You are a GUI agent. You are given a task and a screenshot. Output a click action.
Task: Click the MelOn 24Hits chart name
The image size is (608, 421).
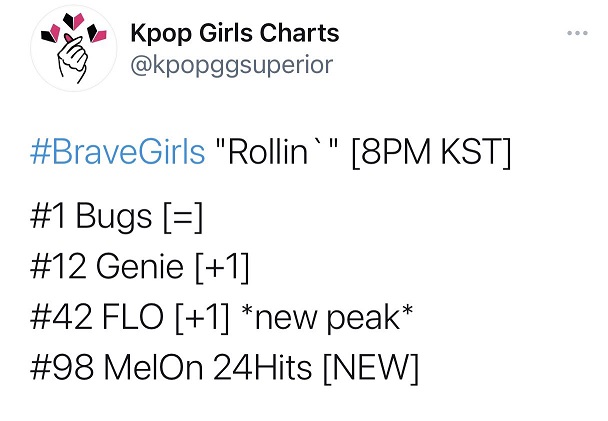(207, 368)
